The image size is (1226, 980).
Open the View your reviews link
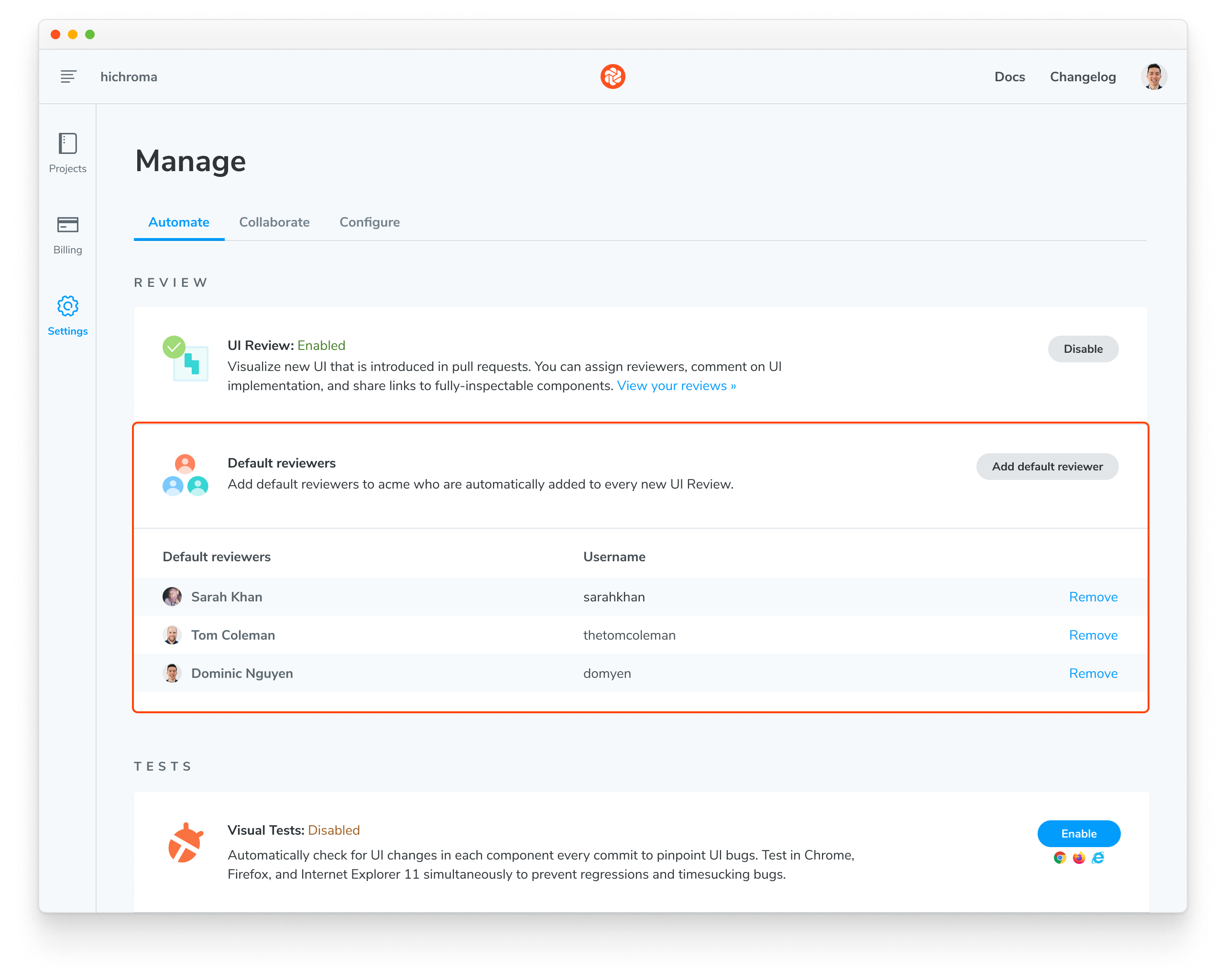[676, 386]
